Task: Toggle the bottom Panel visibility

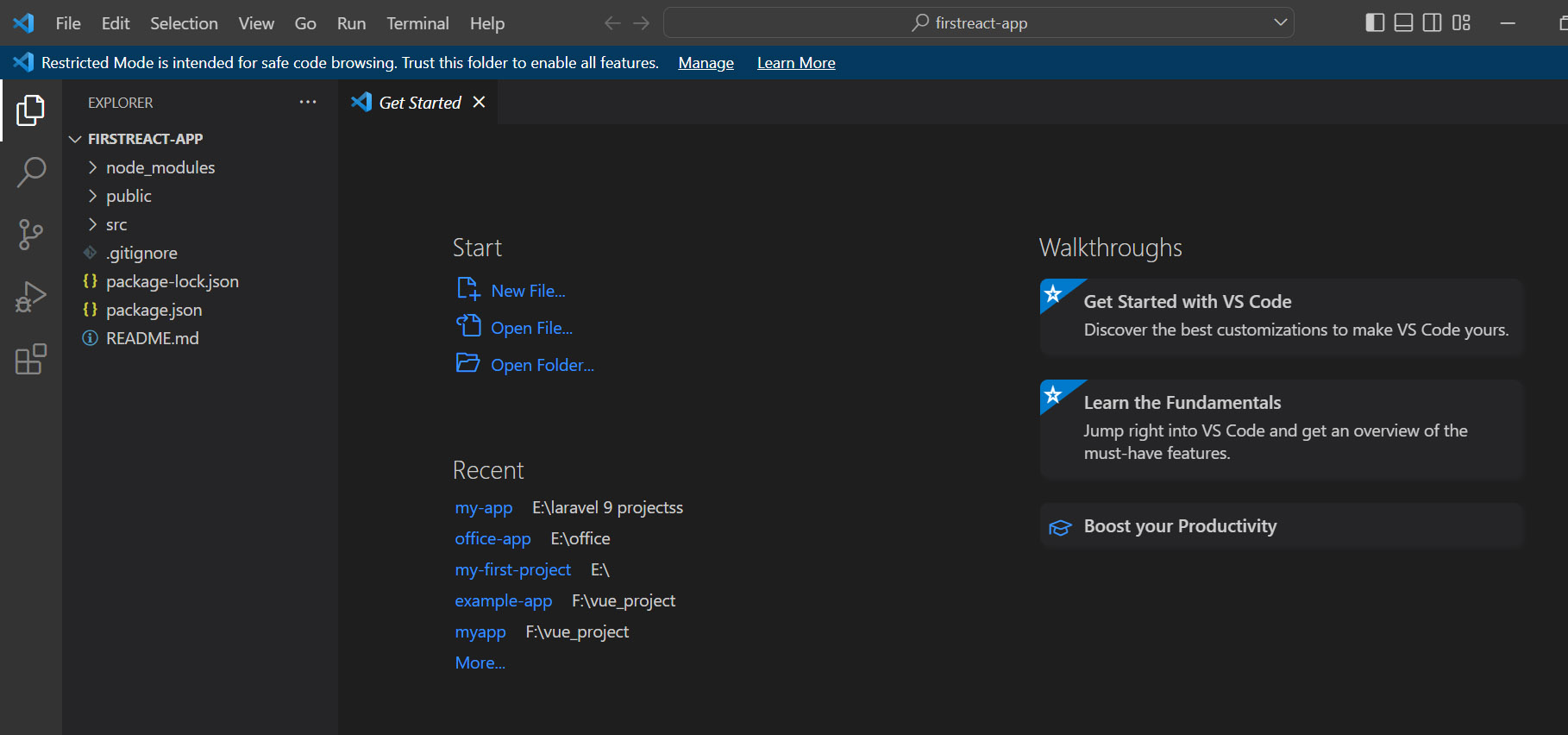Action: pos(1404,23)
